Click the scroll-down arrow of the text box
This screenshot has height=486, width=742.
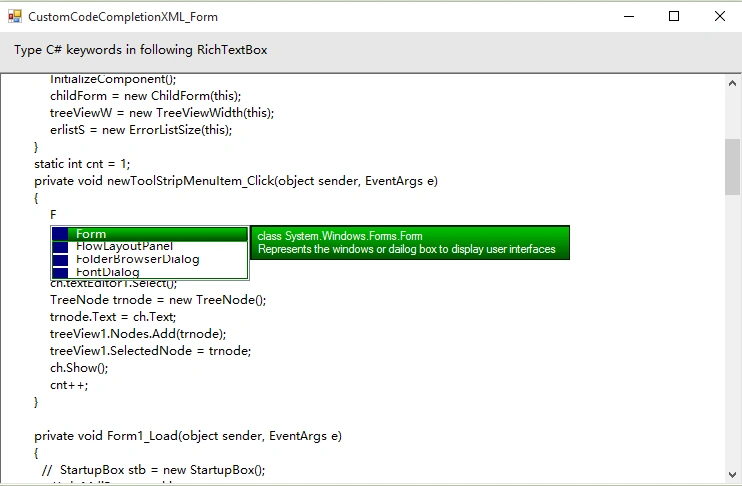(x=732, y=475)
